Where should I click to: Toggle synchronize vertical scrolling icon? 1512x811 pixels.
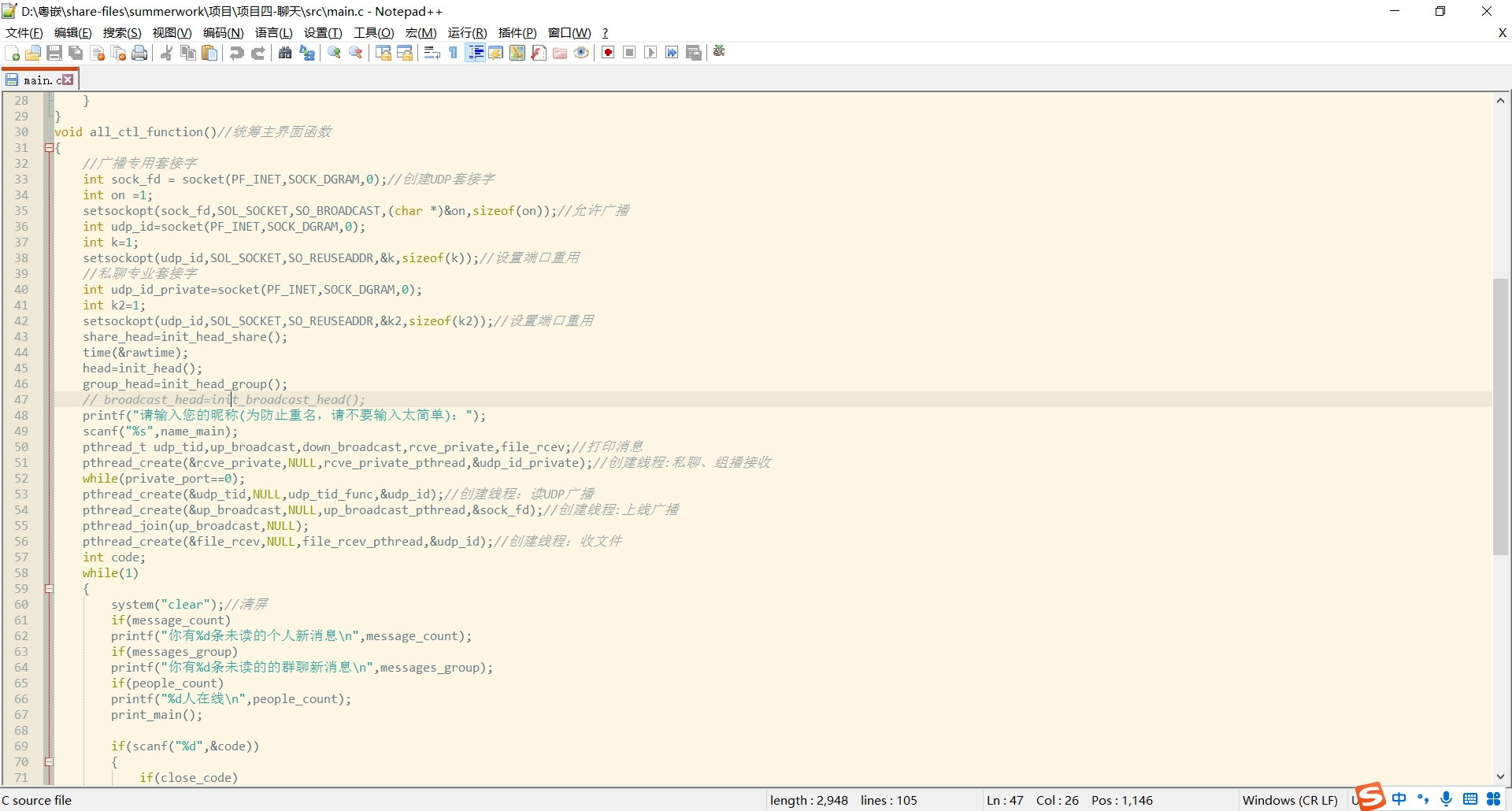pyautogui.click(x=384, y=53)
